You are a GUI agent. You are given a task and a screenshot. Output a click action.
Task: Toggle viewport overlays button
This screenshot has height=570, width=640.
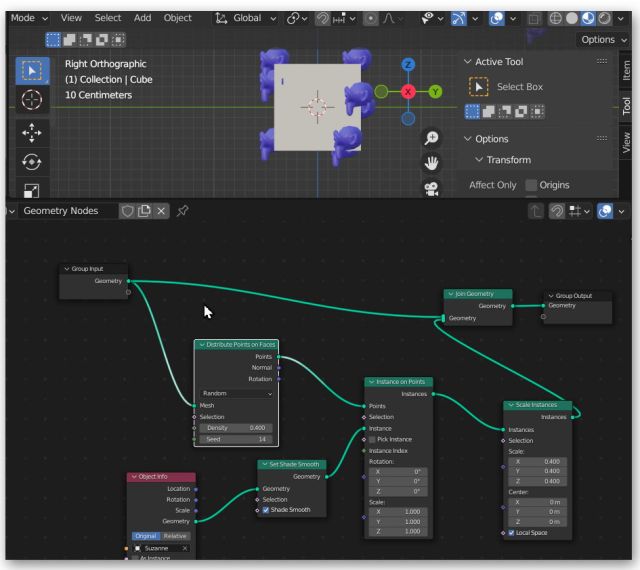(x=497, y=18)
